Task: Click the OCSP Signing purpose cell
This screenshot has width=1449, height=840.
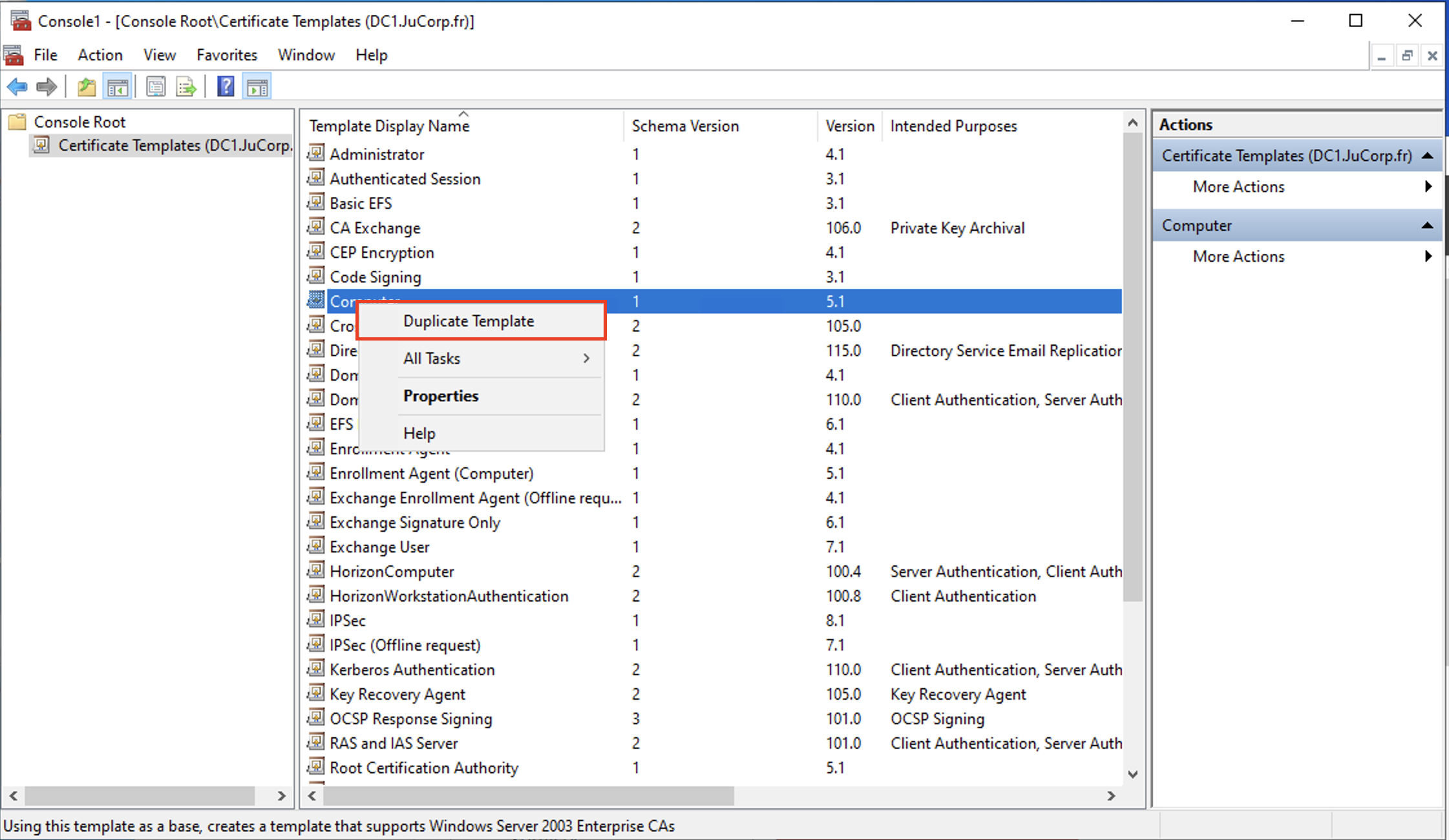Action: 937,719
